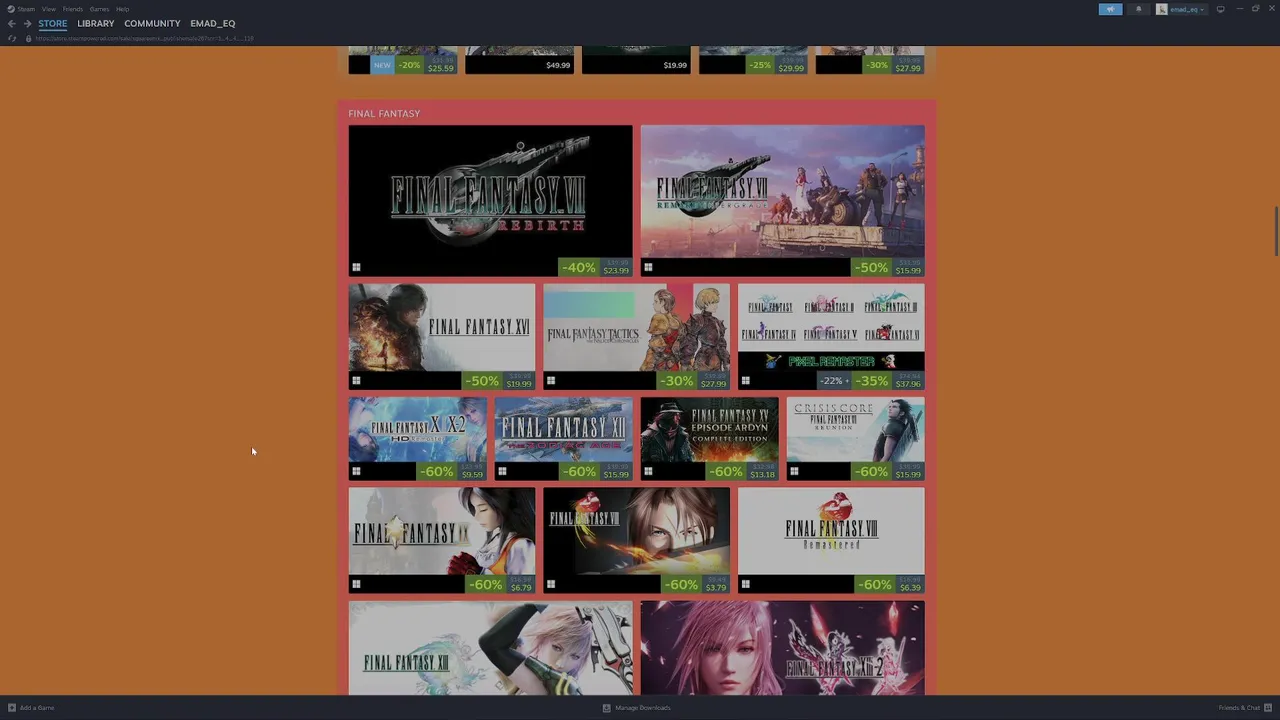Screen dimensions: 1280x720
Task: Open the Games menu
Action: [x=99, y=9]
